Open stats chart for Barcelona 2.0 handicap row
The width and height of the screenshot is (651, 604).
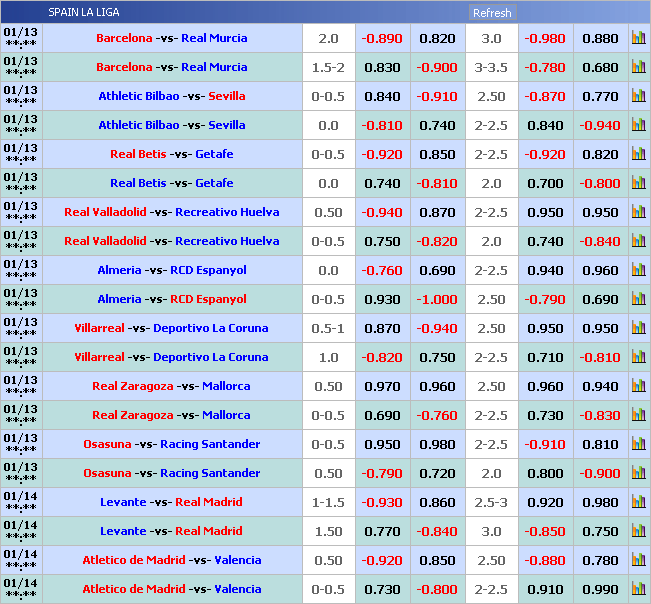pos(638,38)
